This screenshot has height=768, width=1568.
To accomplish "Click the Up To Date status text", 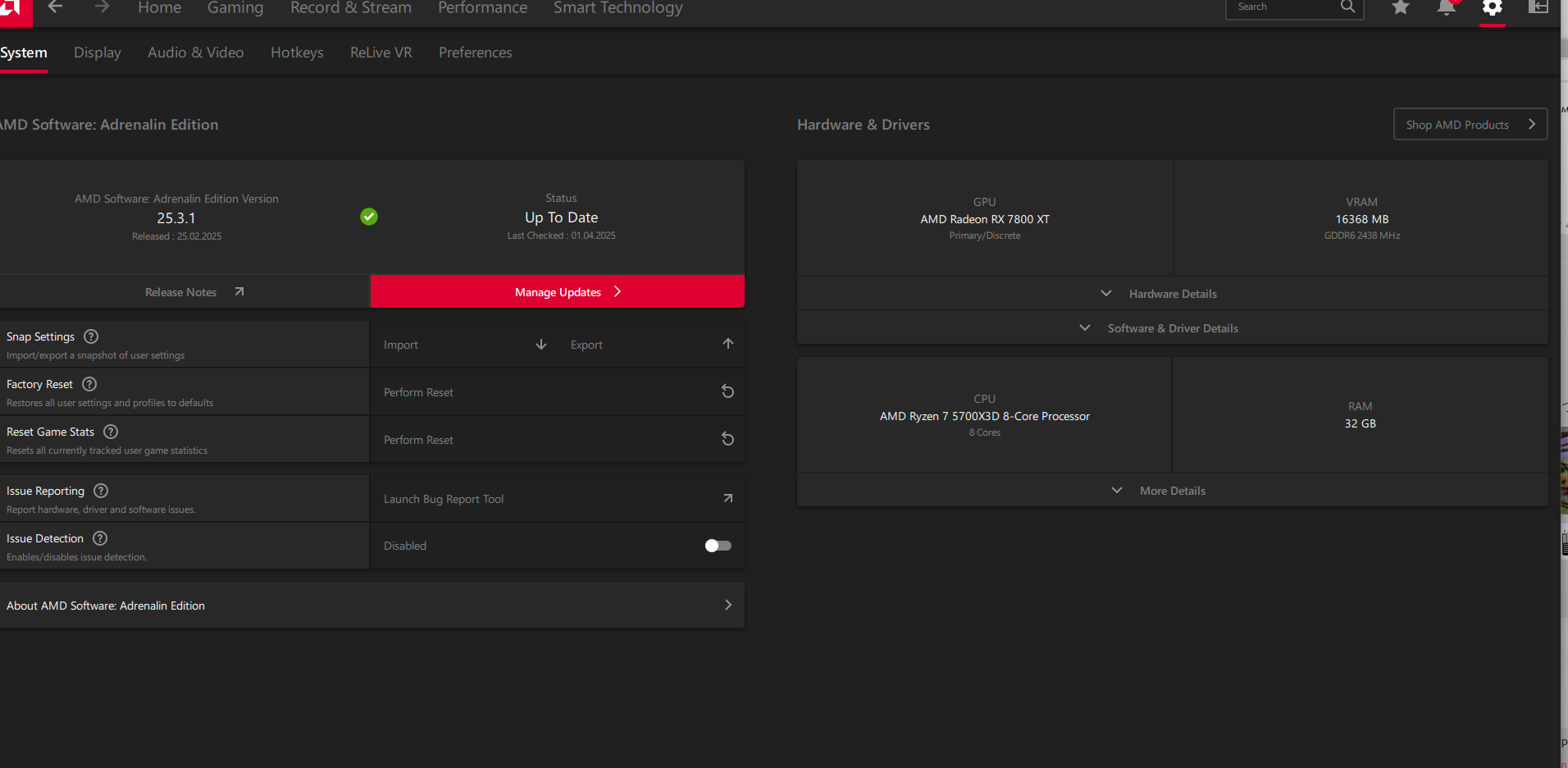I will point(562,217).
